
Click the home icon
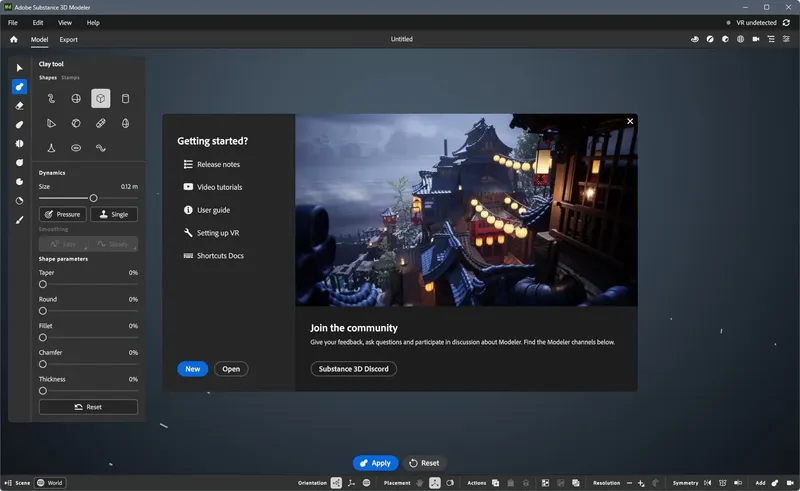14,39
